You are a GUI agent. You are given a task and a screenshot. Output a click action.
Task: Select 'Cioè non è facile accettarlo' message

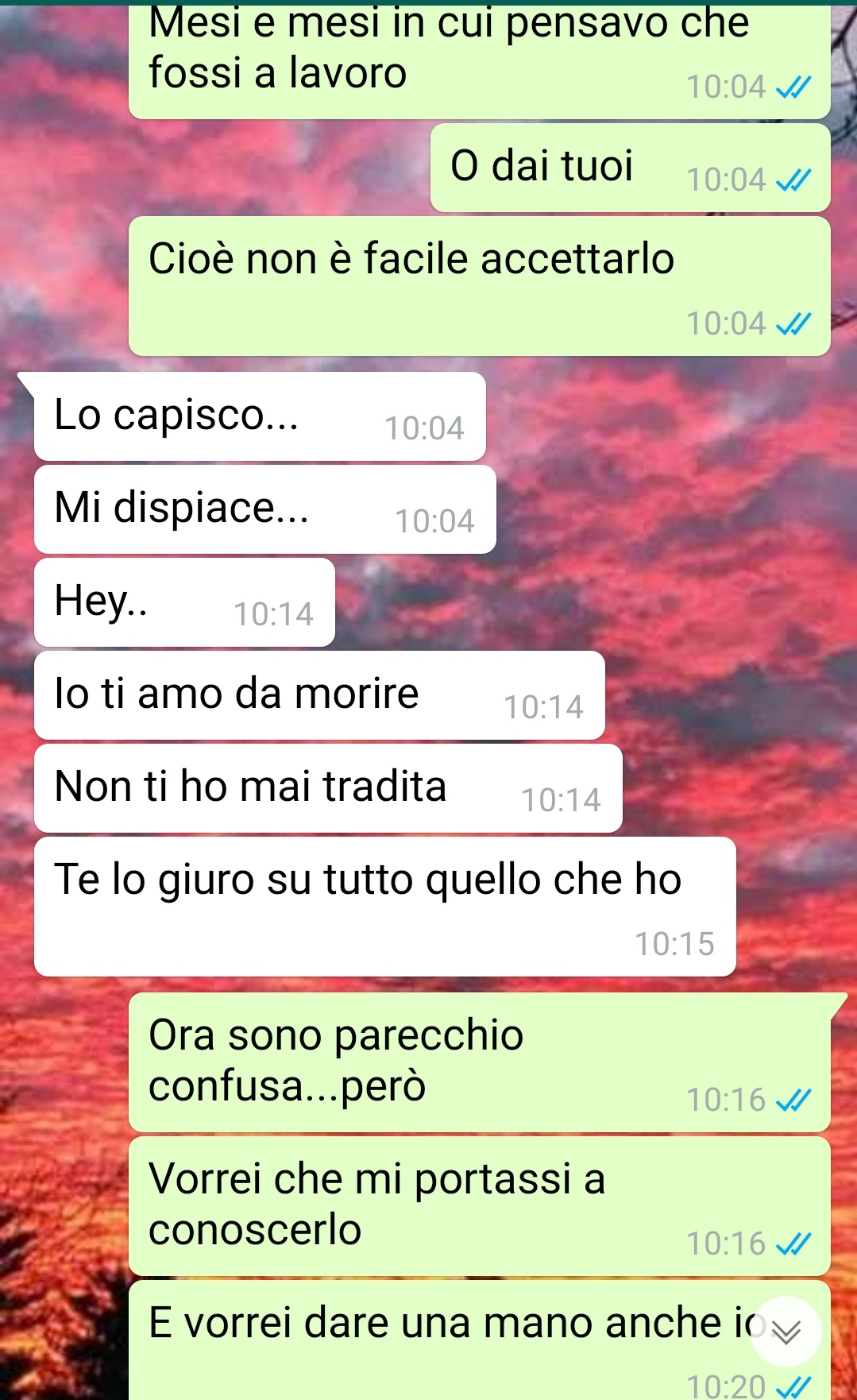coord(480,286)
